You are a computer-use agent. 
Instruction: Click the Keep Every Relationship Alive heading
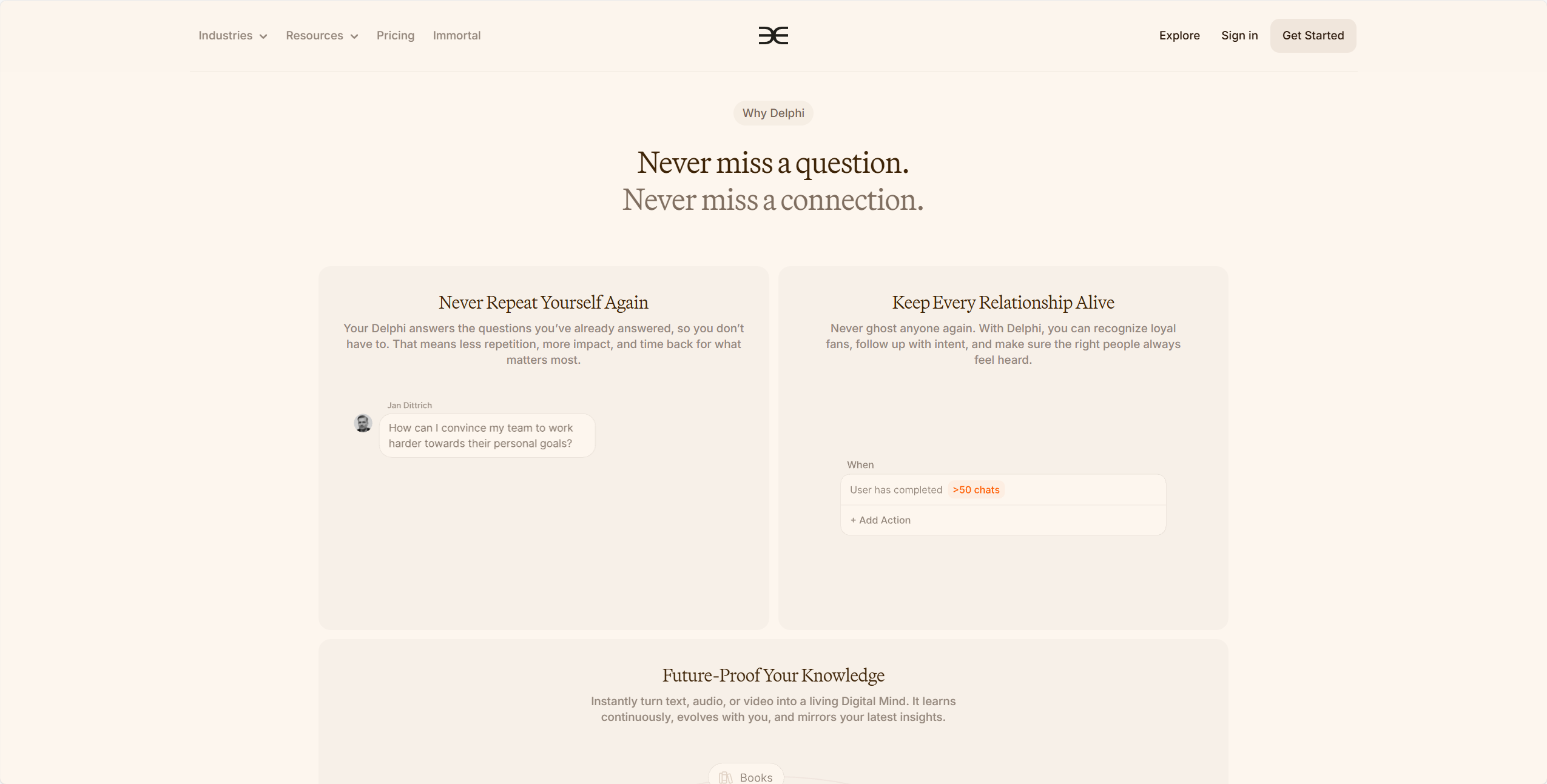pos(1003,303)
